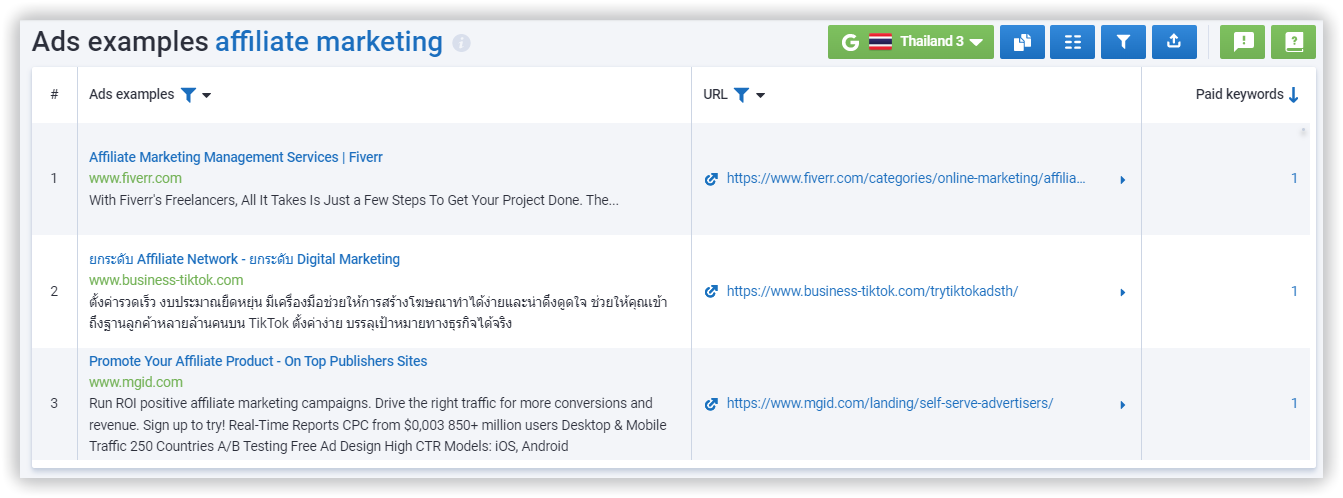Open the Thailand 3 database dropdown
The image size is (1343, 498).
click(910, 42)
